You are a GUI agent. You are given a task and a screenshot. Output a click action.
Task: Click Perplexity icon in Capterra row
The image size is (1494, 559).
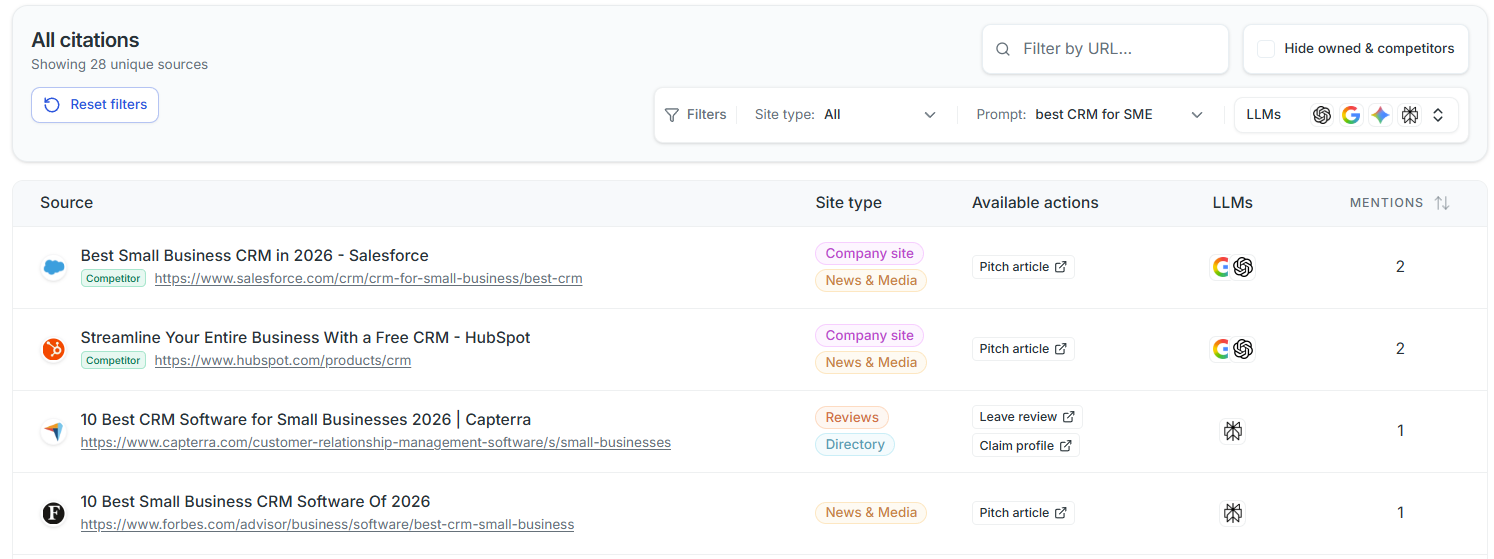tap(1233, 431)
